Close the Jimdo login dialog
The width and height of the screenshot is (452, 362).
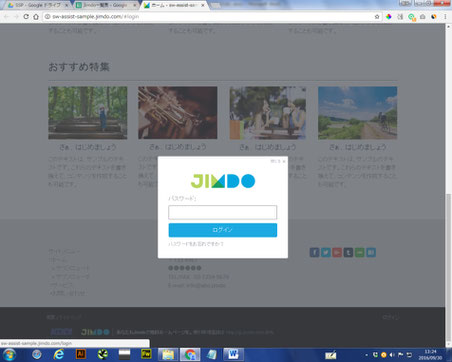tap(278, 161)
